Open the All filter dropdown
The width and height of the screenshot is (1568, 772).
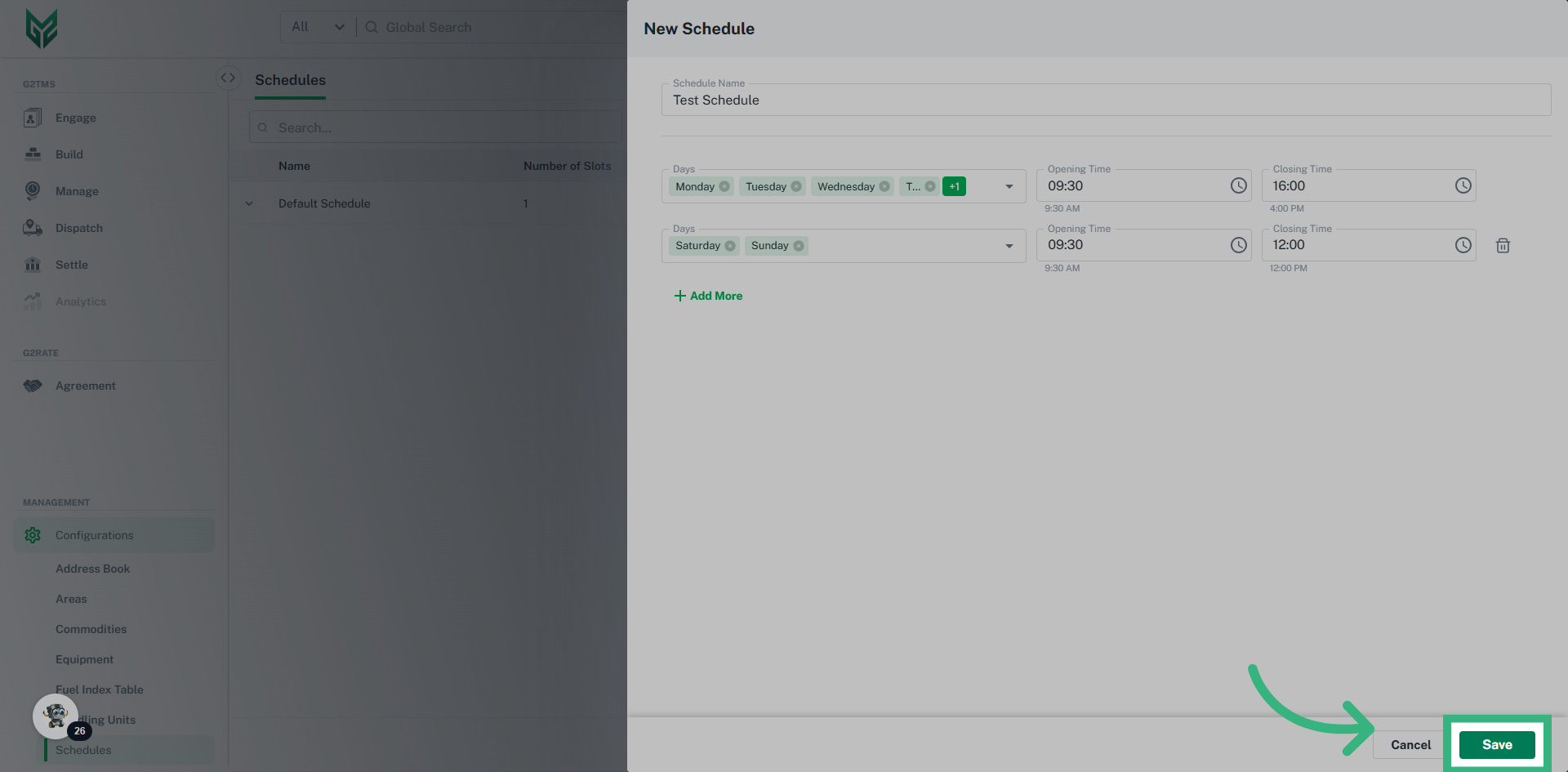(x=318, y=27)
